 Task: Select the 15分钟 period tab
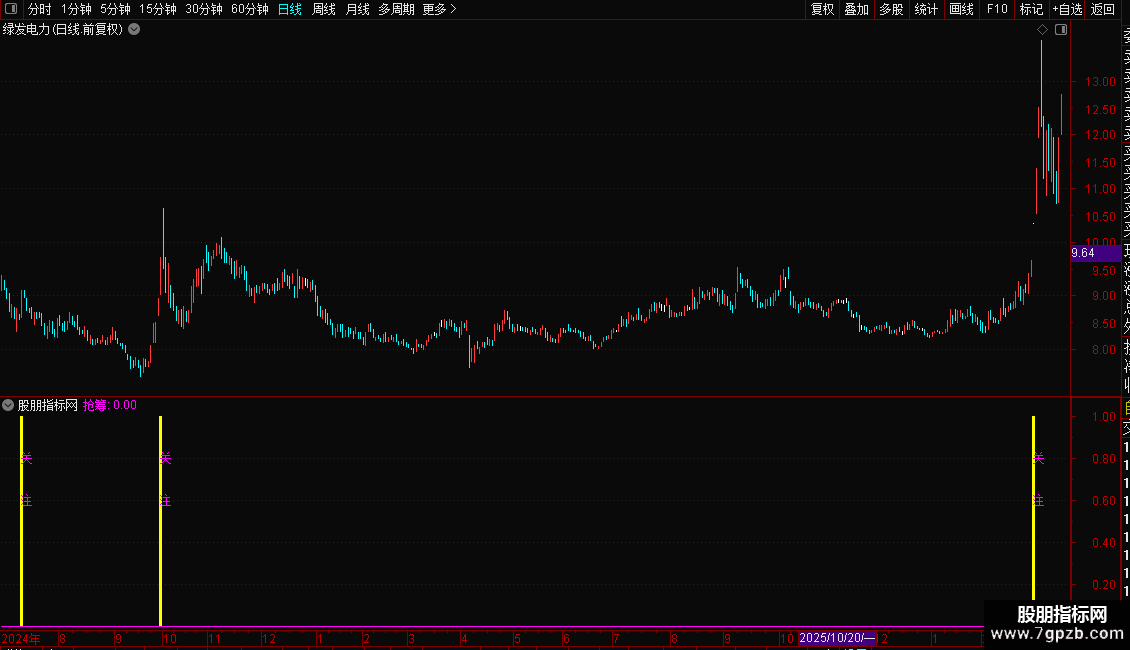click(x=158, y=9)
